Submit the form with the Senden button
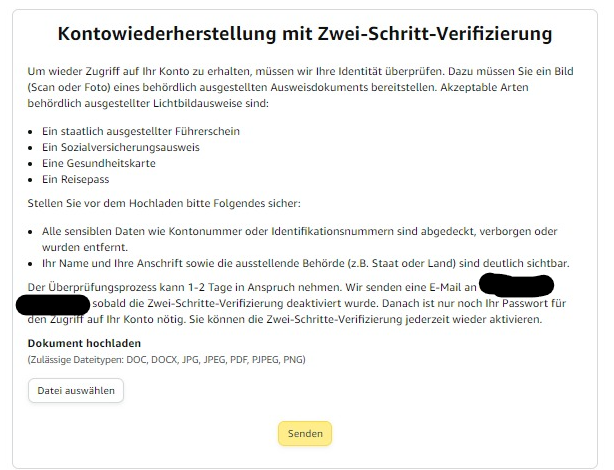Screen dimensions: 614x470 coord(305,434)
